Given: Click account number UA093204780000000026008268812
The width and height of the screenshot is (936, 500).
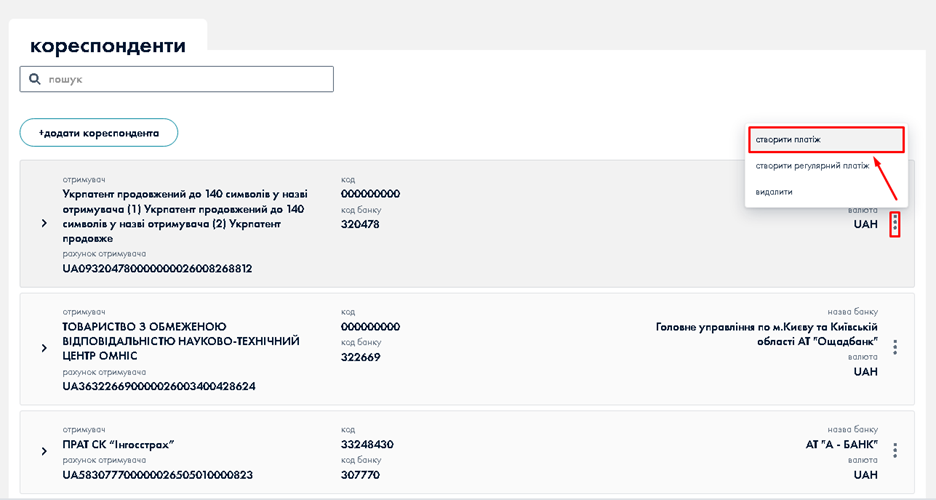Looking at the screenshot, I should point(157,269).
